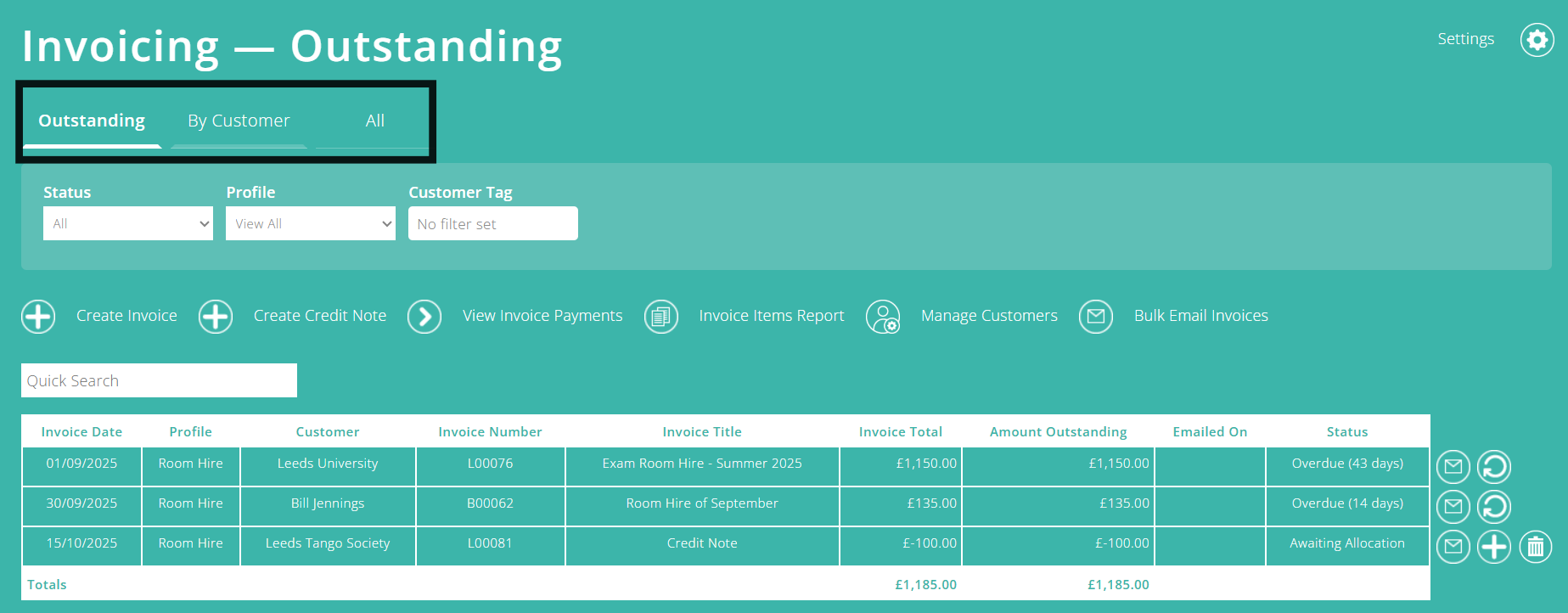Click the Create Credit Note plus icon
The height and width of the screenshot is (613, 1568).
tap(216, 317)
